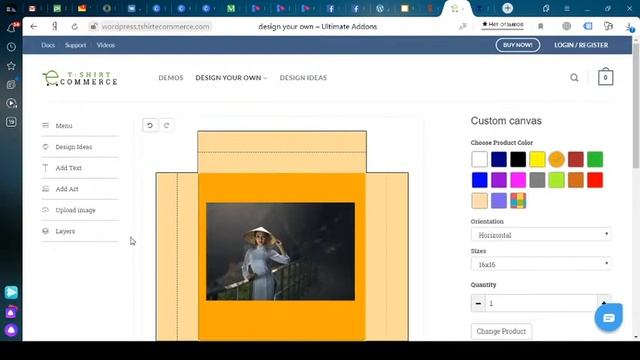Open the Orientation dropdown
This screenshot has height=360, width=640.
point(541,235)
